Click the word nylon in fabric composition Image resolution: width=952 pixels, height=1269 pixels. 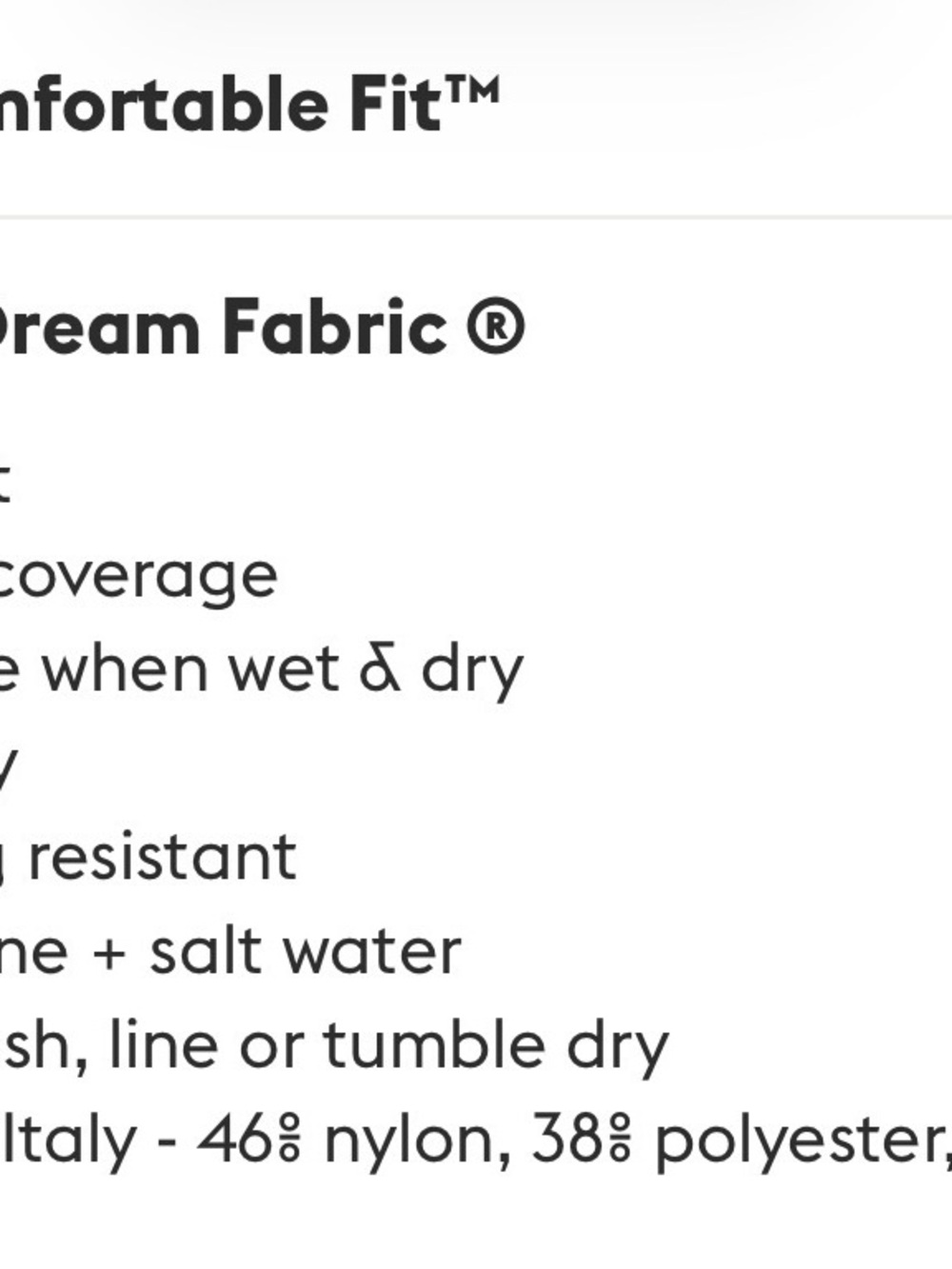[409, 1143]
